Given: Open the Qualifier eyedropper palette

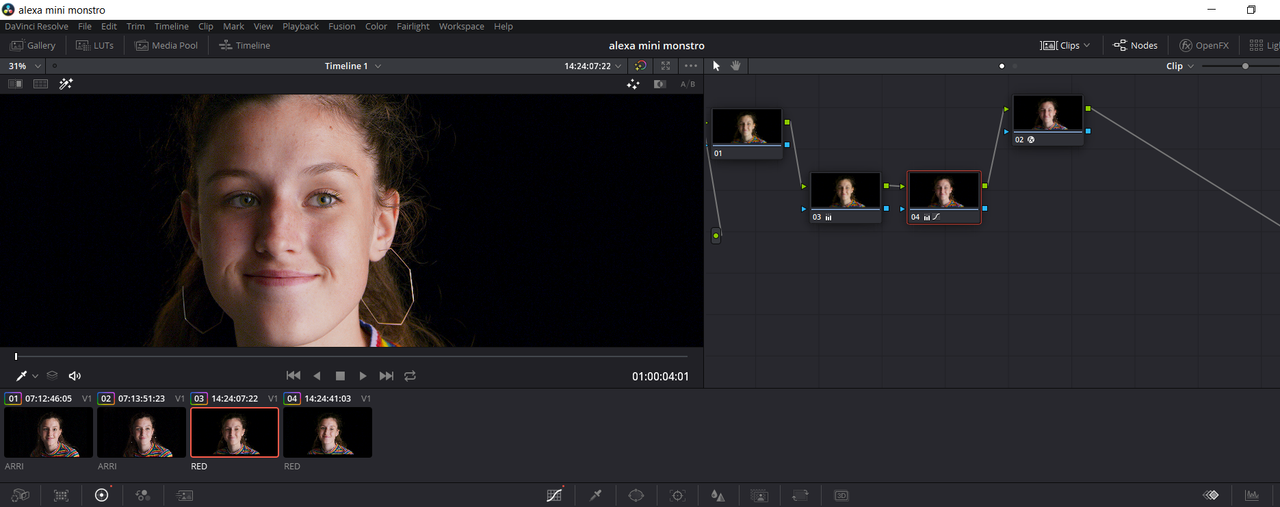Looking at the screenshot, I should [x=596, y=495].
